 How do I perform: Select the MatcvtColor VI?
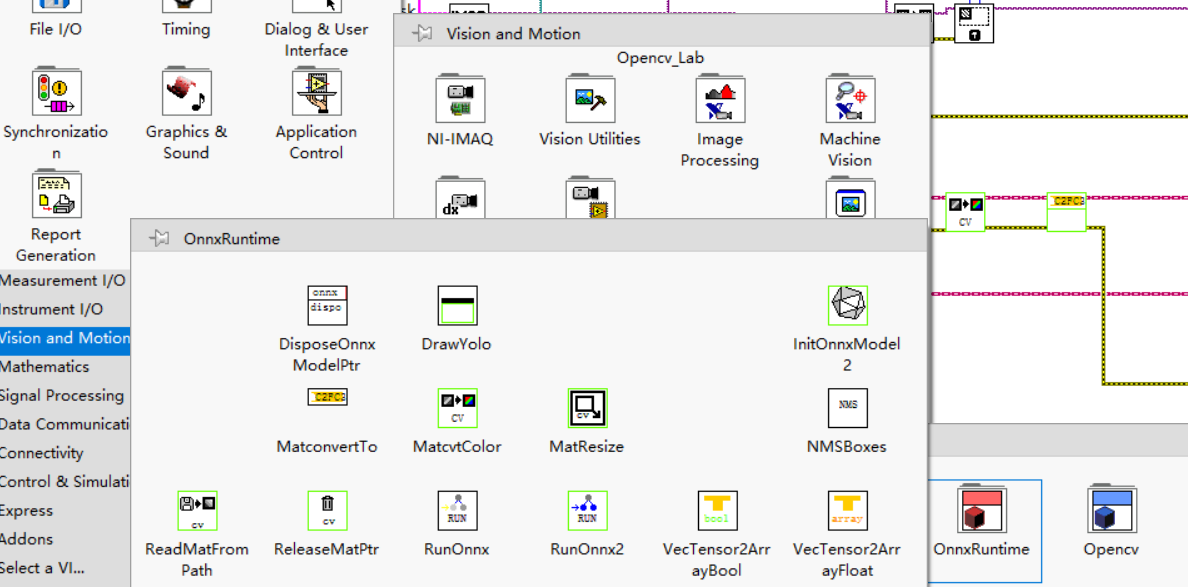[x=457, y=408]
